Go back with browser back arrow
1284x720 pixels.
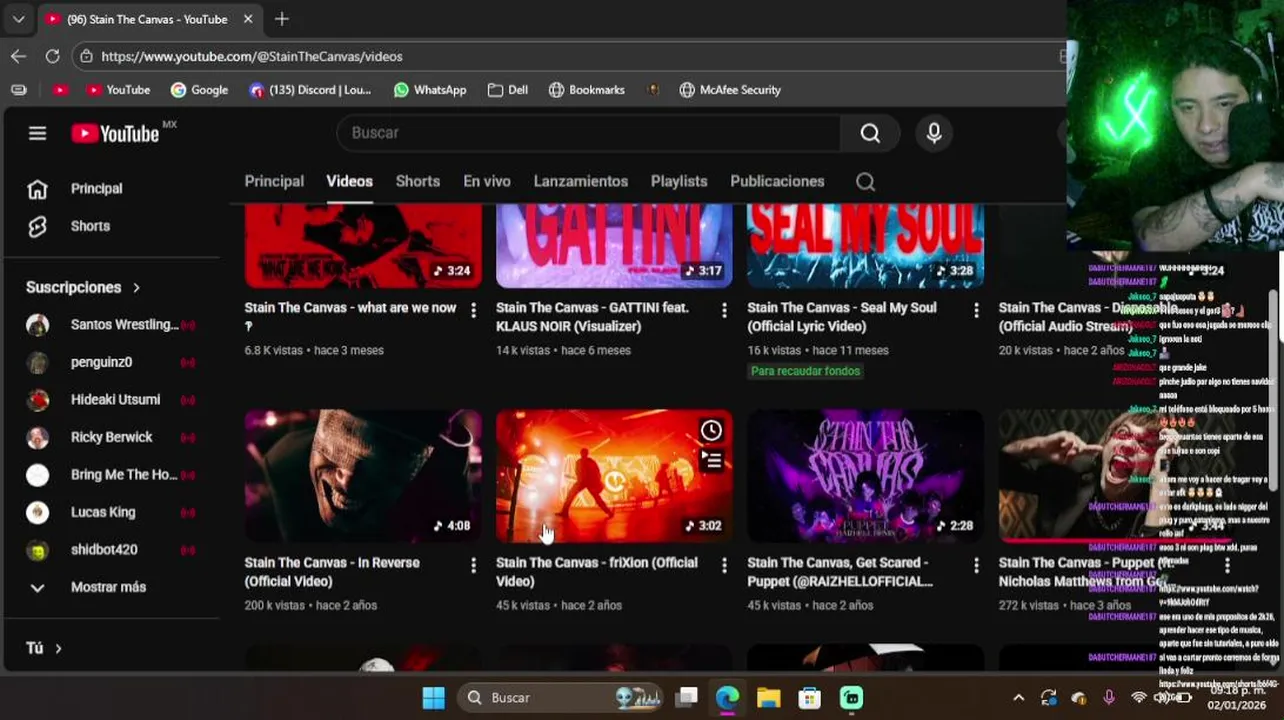18,56
